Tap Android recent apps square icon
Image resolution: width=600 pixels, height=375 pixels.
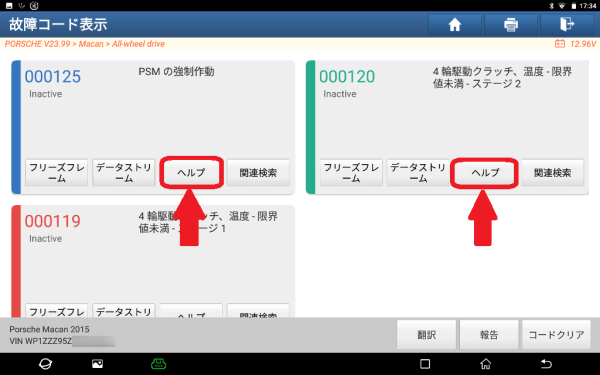click(x=425, y=364)
